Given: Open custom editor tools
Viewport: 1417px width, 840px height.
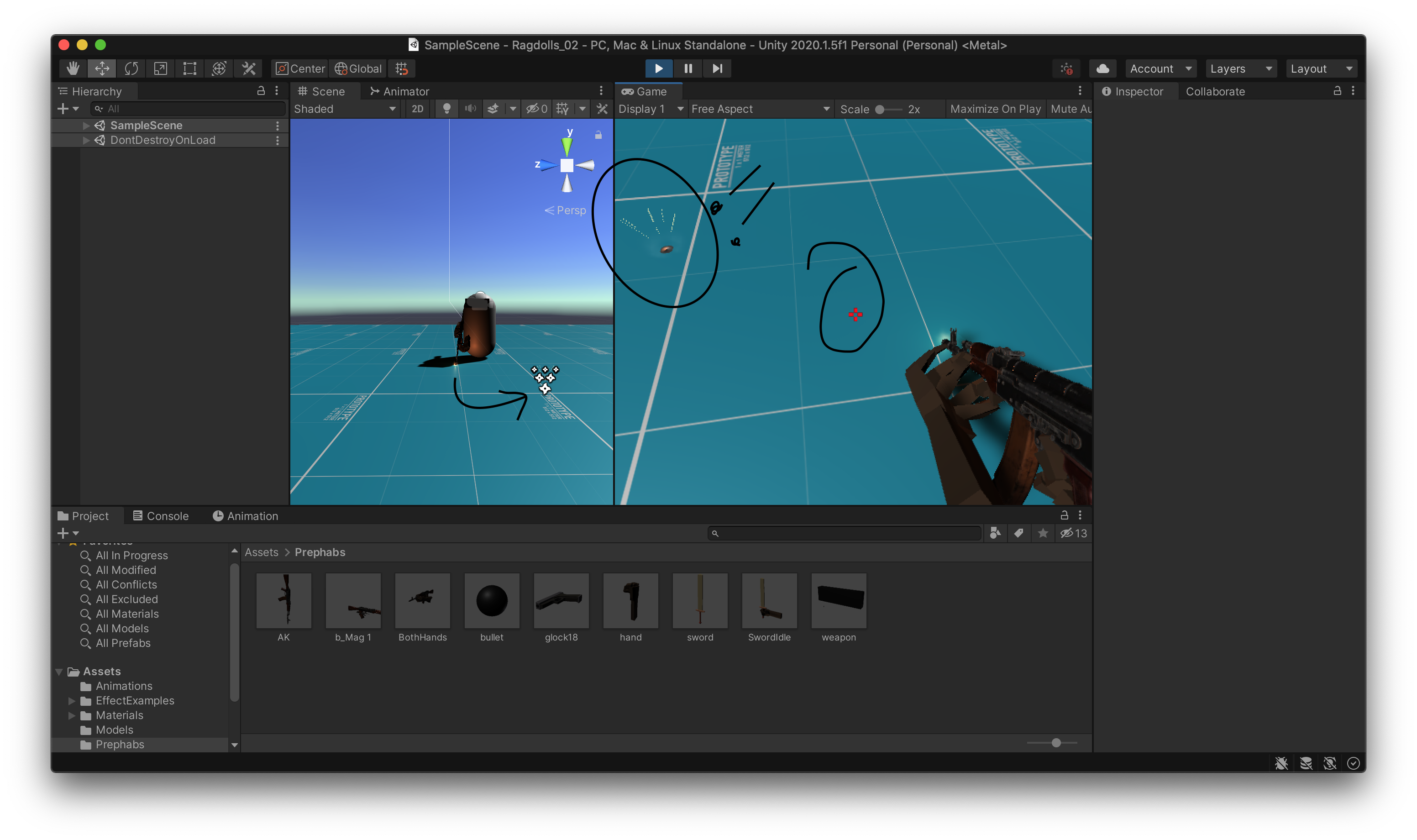Looking at the screenshot, I should [248, 68].
